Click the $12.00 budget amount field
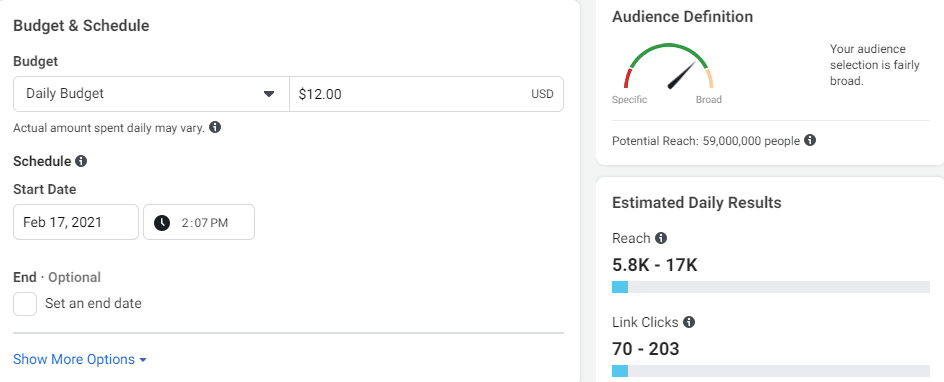Screen dimensions: 944x382 point(426,94)
